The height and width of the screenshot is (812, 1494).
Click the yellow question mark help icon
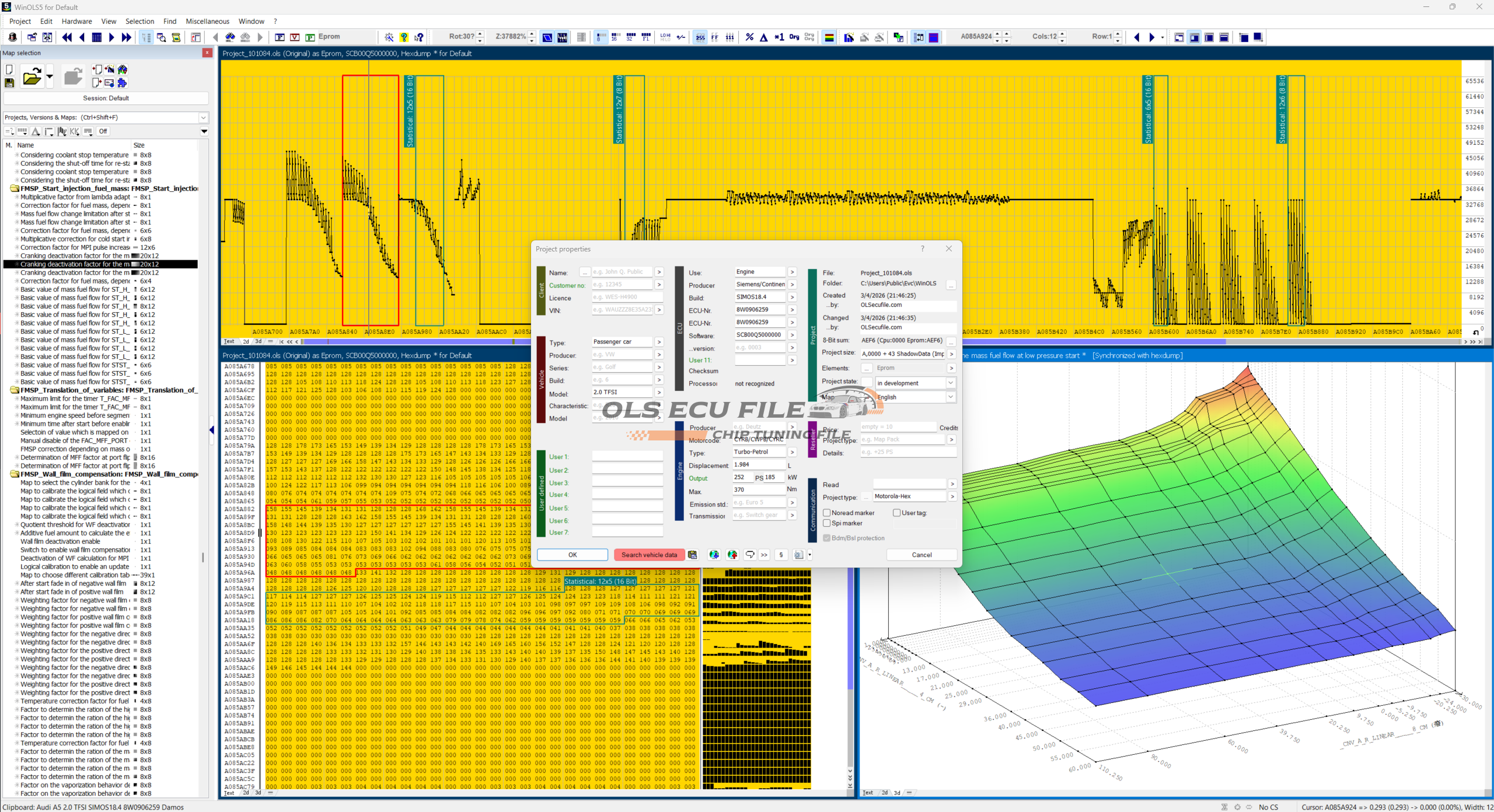pyautogui.click(x=404, y=37)
